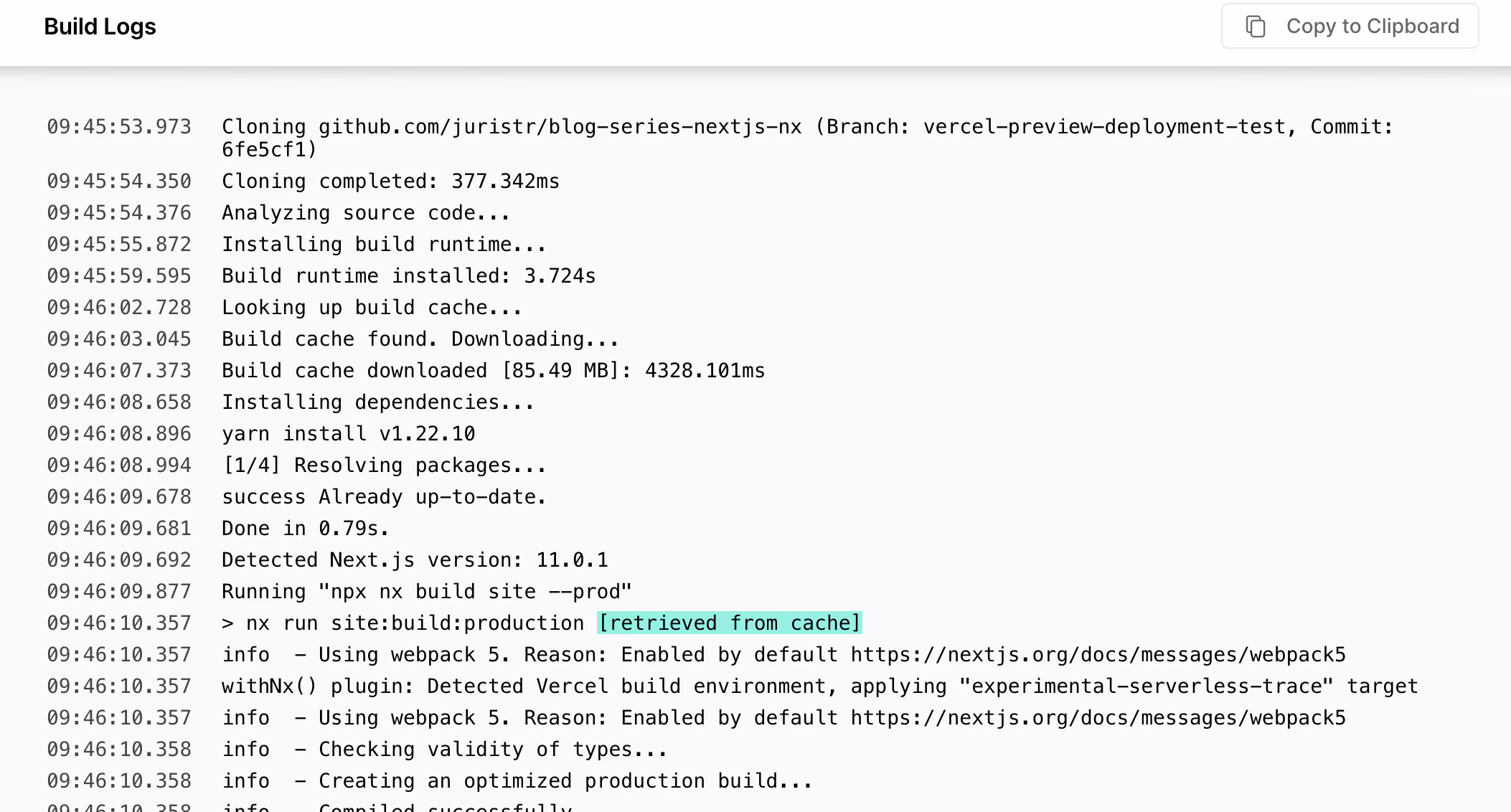Viewport: 1511px width, 812px height.
Task: Click the Analyzing source code line
Action: coord(366,212)
